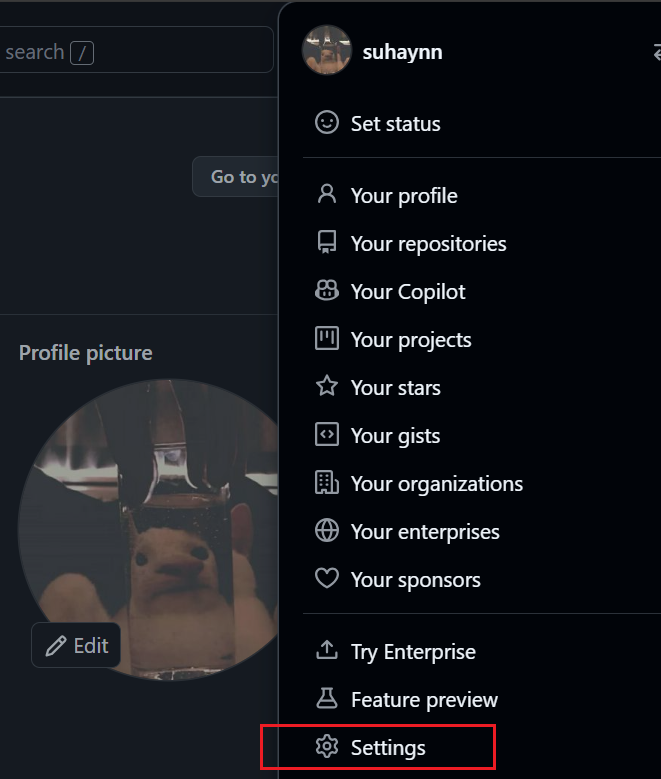Click the Your stars star icon
Viewport: 661px width, 779px height.
(327, 387)
